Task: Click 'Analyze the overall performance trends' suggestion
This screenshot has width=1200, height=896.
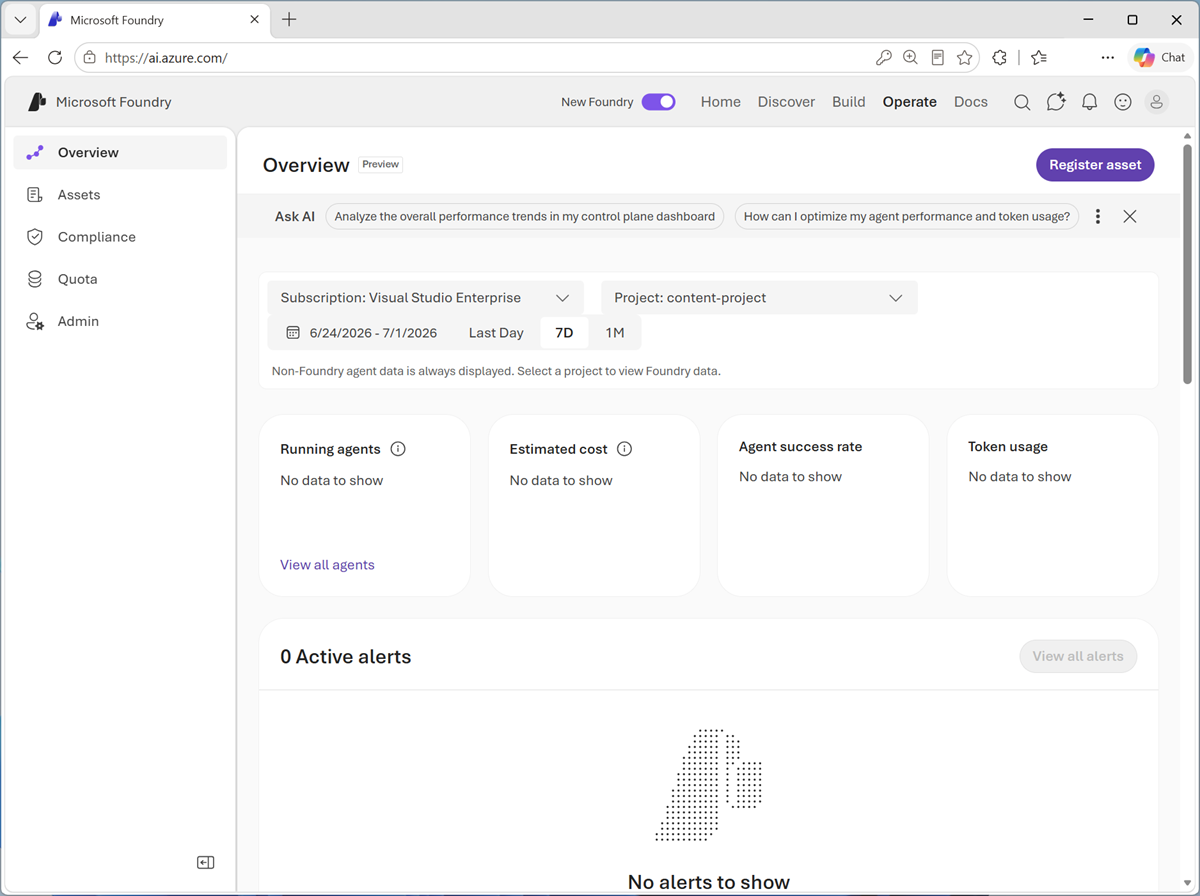Action: pyautogui.click(x=525, y=216)
